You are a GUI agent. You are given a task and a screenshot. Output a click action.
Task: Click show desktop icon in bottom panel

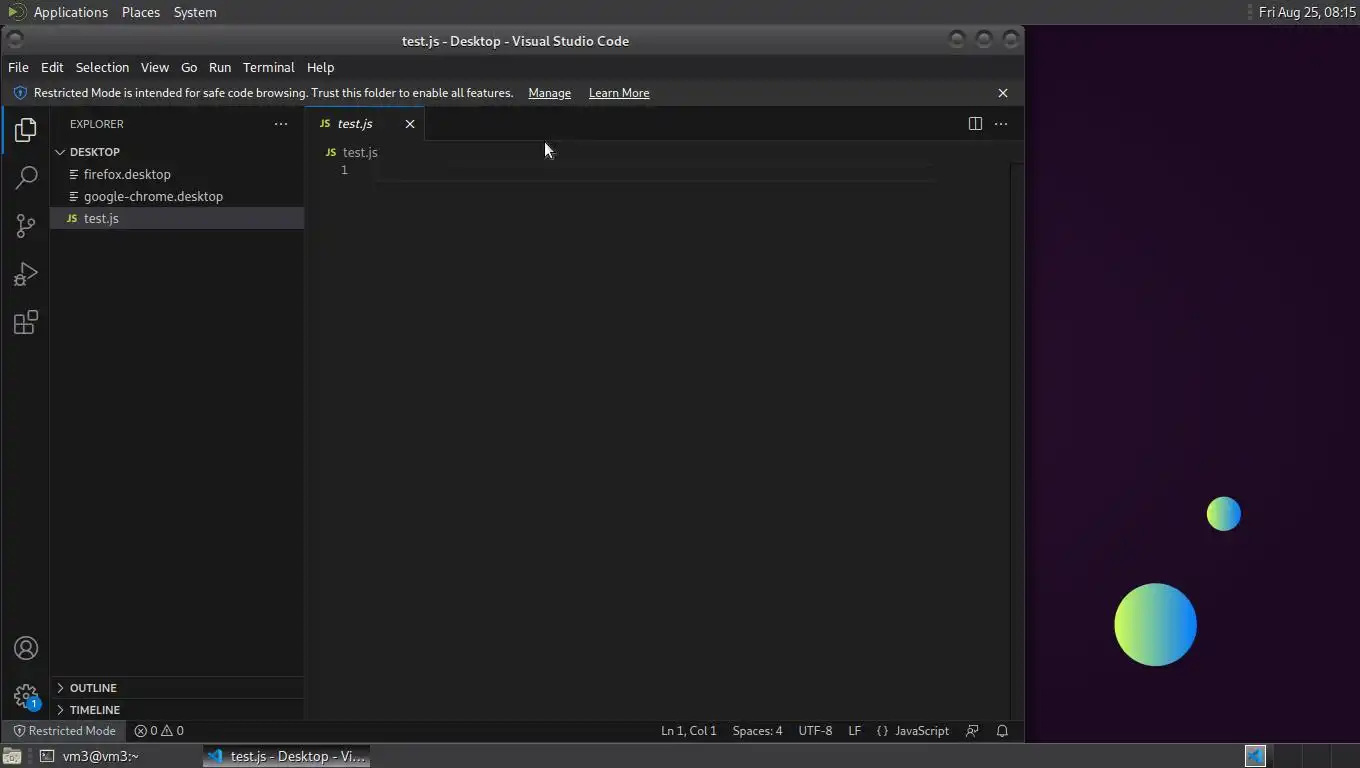pos(12,756)
